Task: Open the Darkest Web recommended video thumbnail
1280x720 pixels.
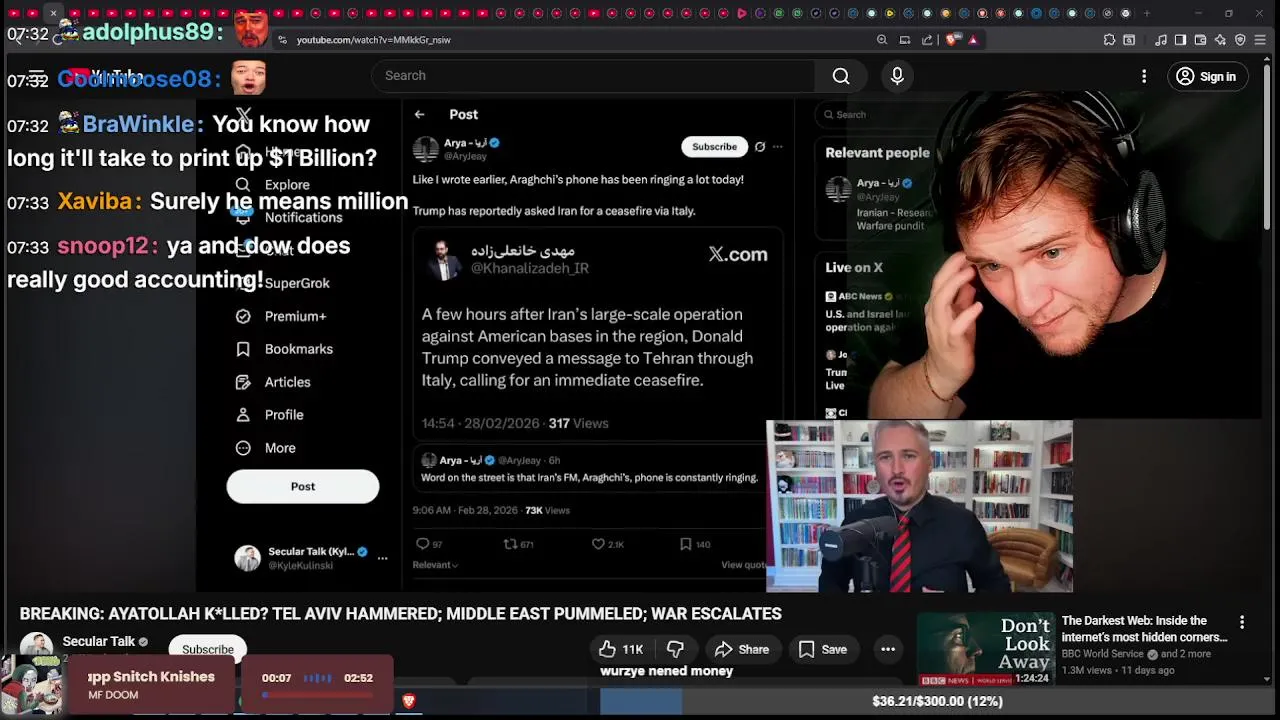Action: [986, 649]
